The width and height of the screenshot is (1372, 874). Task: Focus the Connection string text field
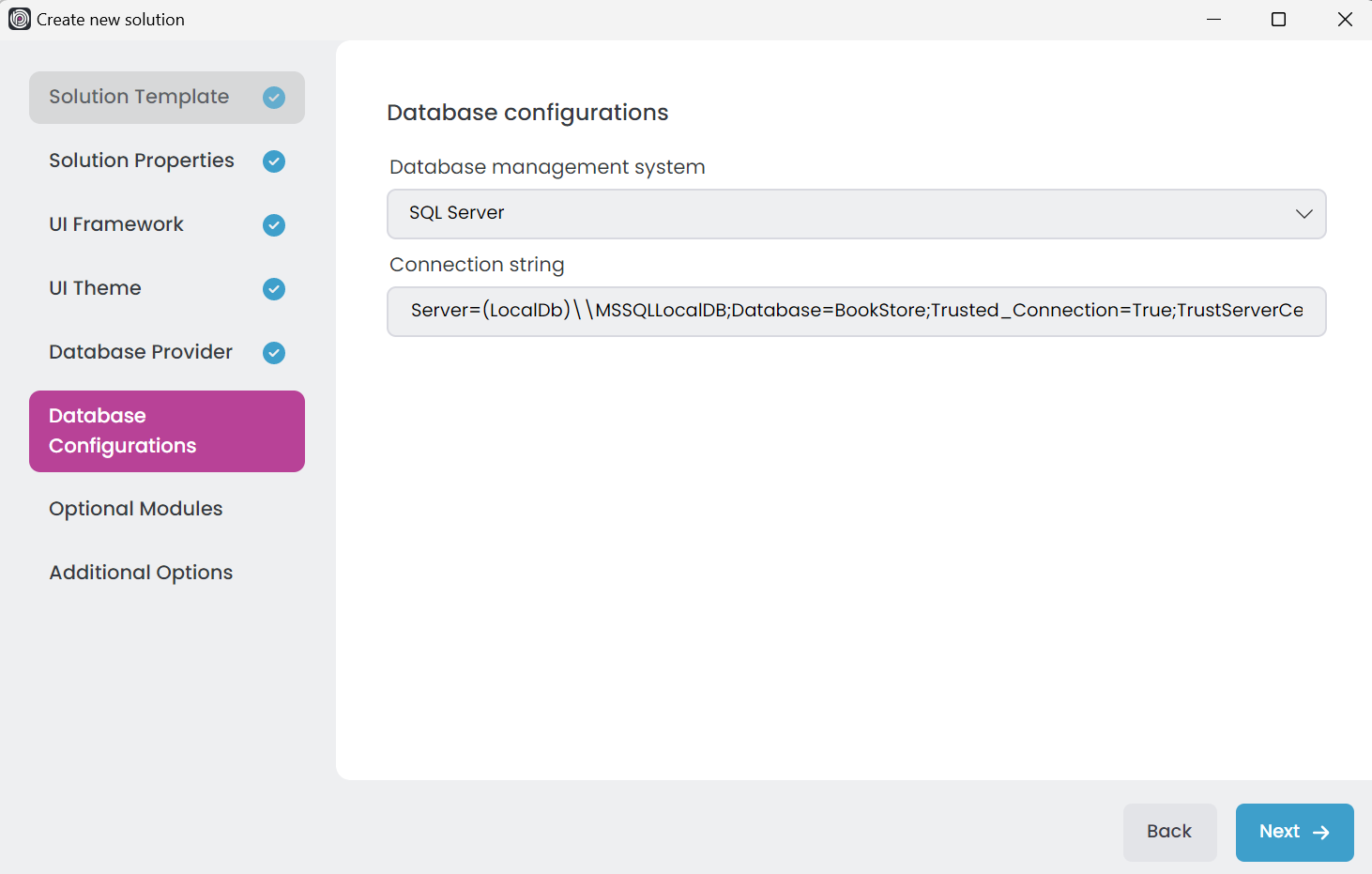[856, 312]
